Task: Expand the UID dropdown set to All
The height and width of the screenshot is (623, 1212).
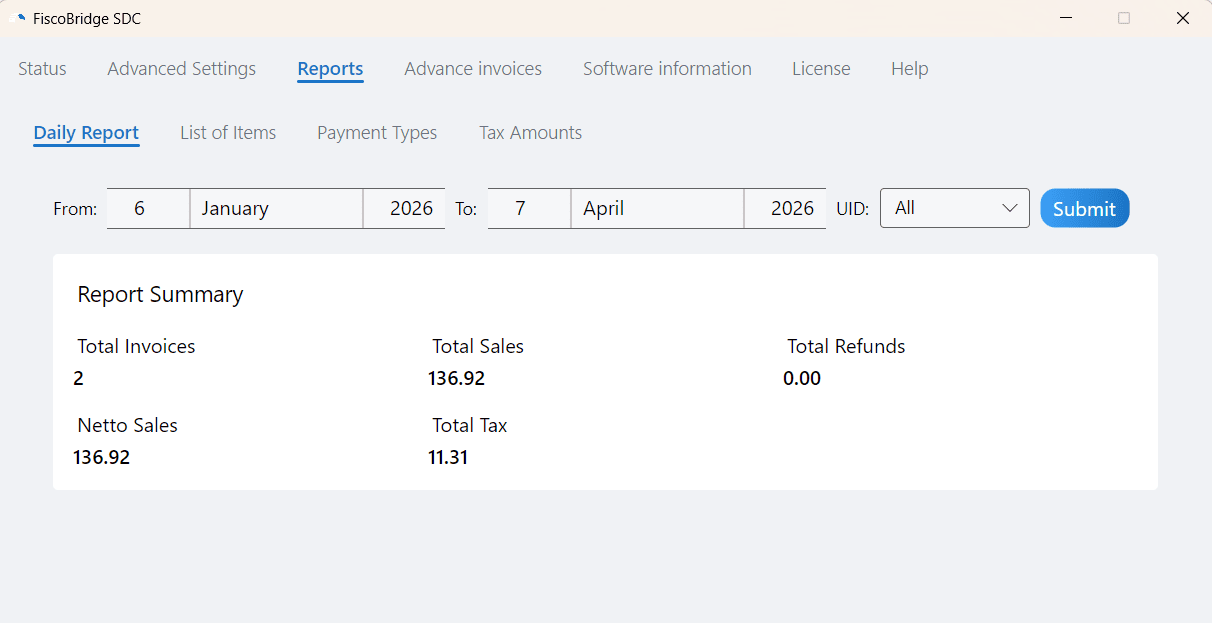Action: pyautogui.click(x=955, y=208)
